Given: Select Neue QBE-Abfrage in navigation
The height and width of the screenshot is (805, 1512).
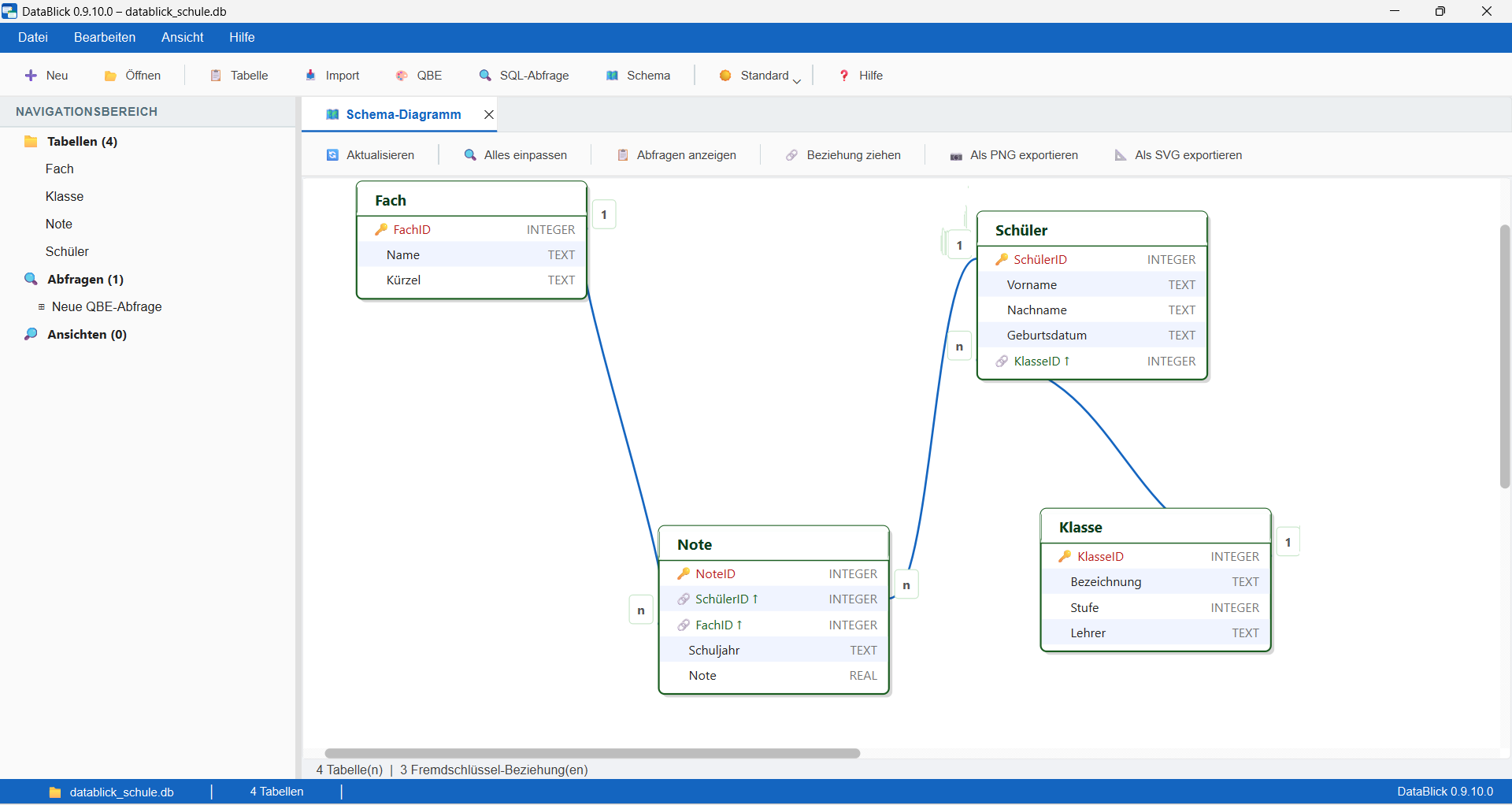Looking at the screenshot, I should pyautogui.click(x=107, y=306).
